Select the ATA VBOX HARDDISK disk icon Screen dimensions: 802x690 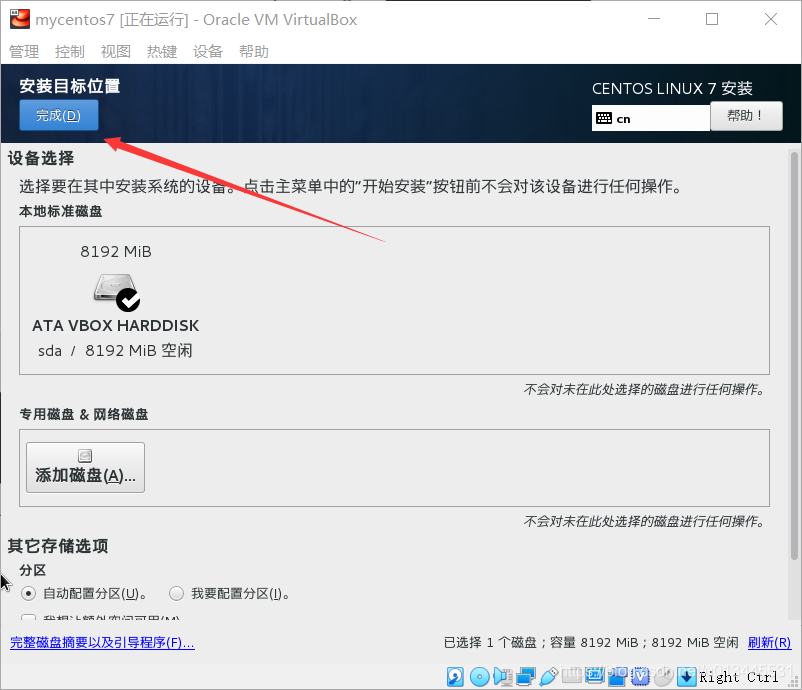click(x=117, y=292)
